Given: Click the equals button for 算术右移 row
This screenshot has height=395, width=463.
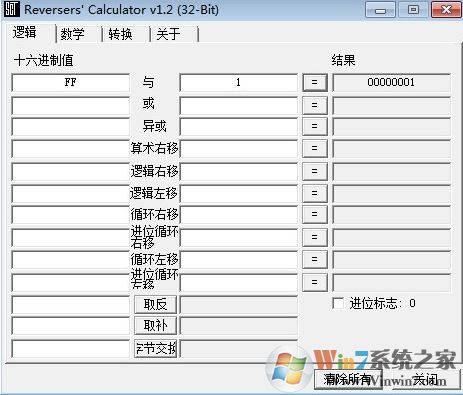Looking at the screenshot, I should pyautogui.click(x=314, y=148).
